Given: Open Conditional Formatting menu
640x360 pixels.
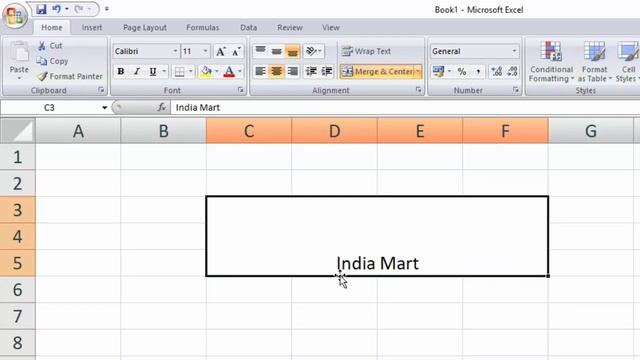Looking at the screenshot, I should pos(551,62).
